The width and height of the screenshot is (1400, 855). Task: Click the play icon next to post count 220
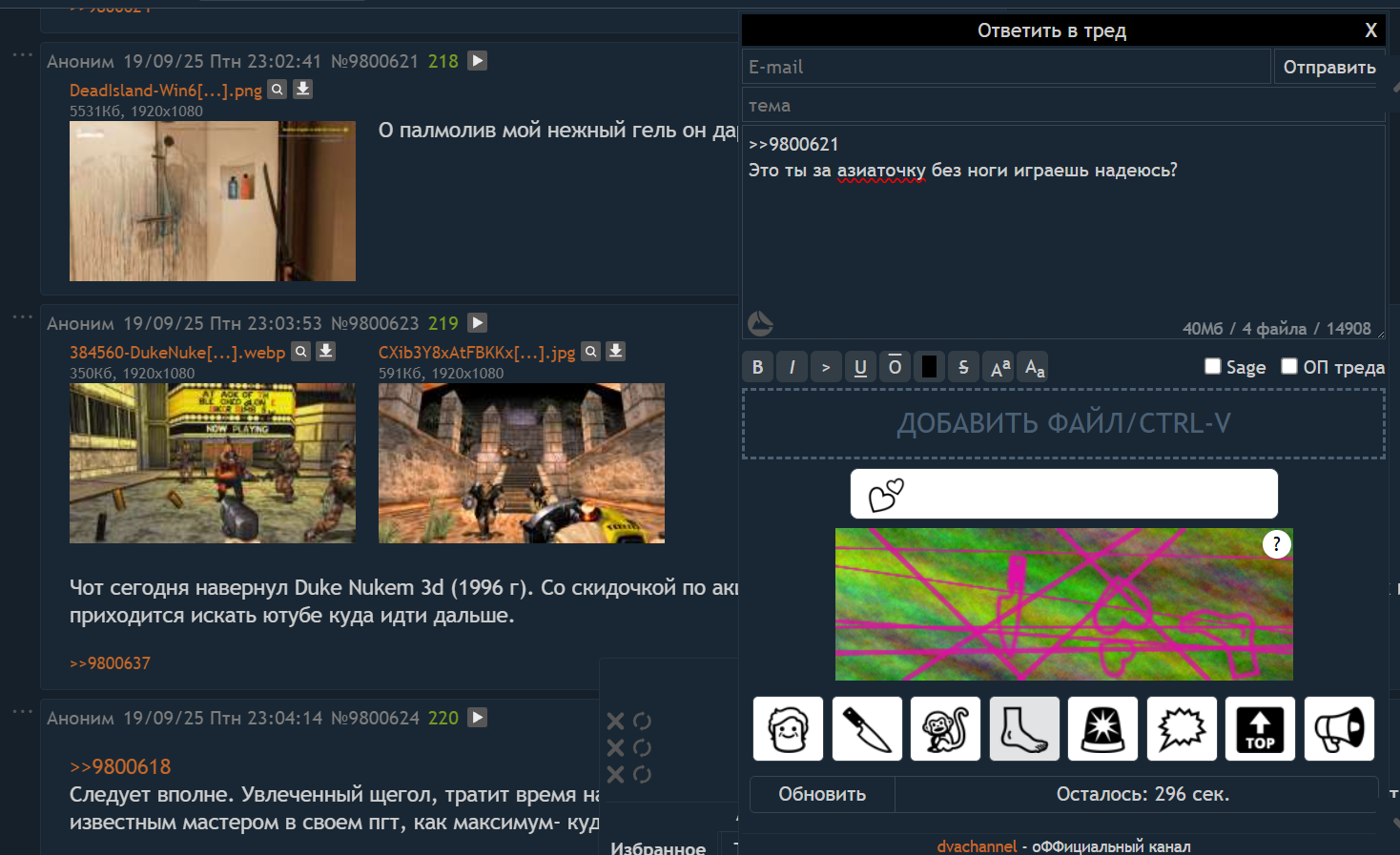point(478,718)
